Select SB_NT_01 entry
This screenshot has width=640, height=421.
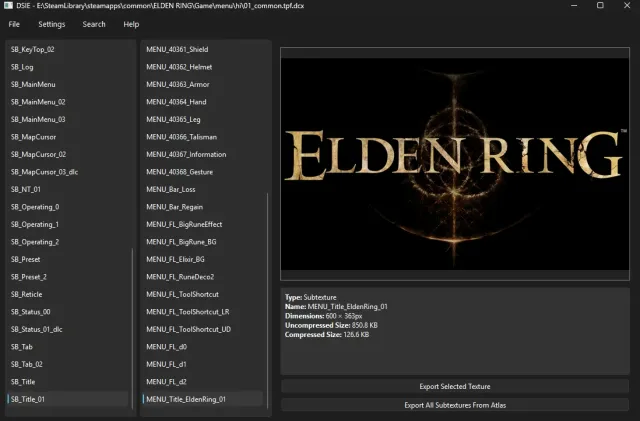coord(68,189)
